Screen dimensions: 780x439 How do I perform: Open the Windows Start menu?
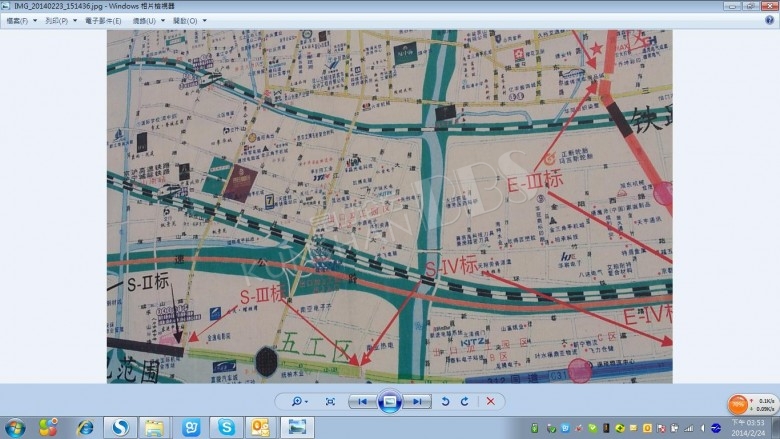click(15, 427)
